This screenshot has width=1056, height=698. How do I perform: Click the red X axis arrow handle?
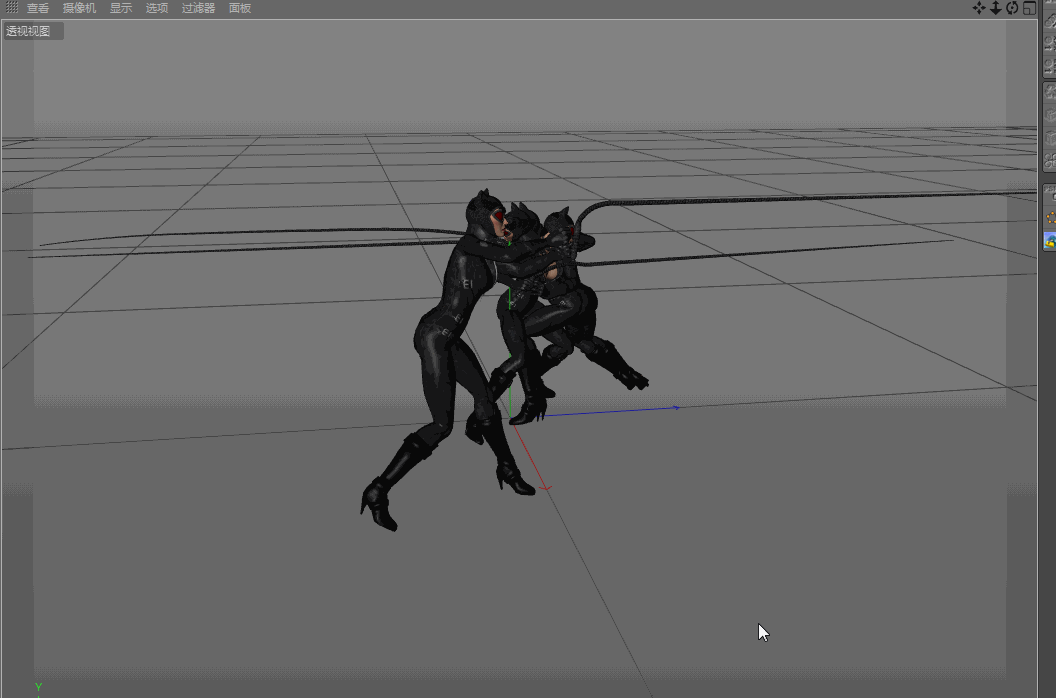pos(546,487)
